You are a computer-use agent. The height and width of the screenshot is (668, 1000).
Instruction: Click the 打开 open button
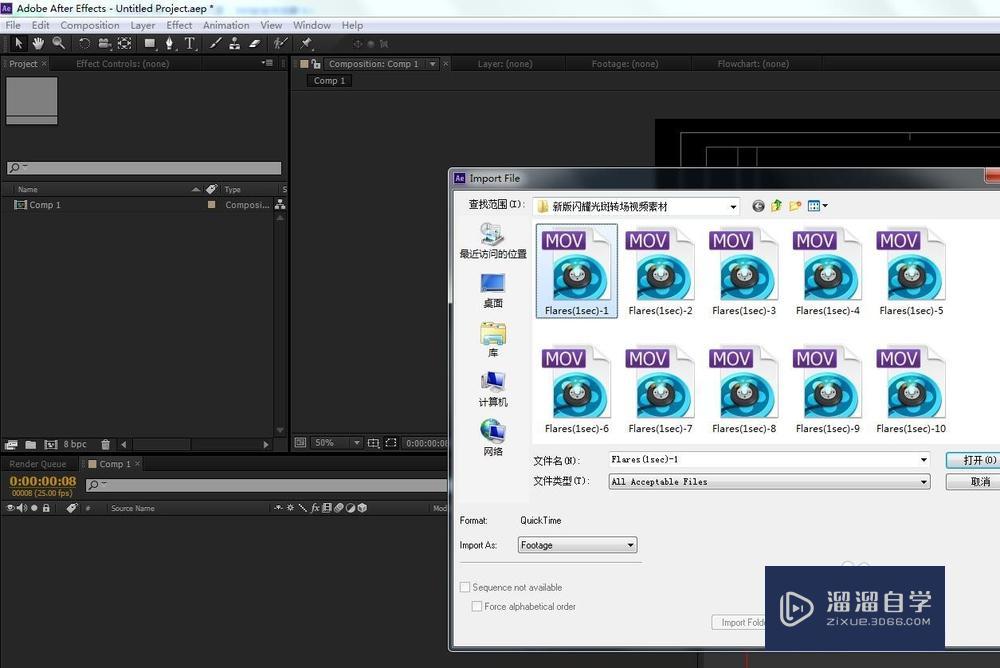973,460
